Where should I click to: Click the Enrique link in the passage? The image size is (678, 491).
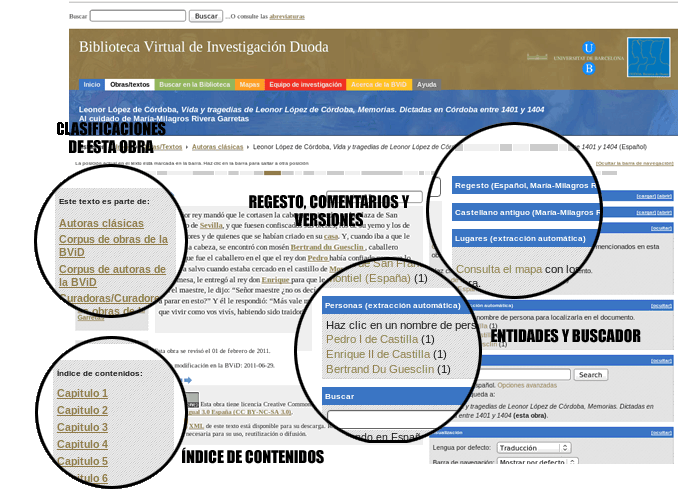point(275,280)
